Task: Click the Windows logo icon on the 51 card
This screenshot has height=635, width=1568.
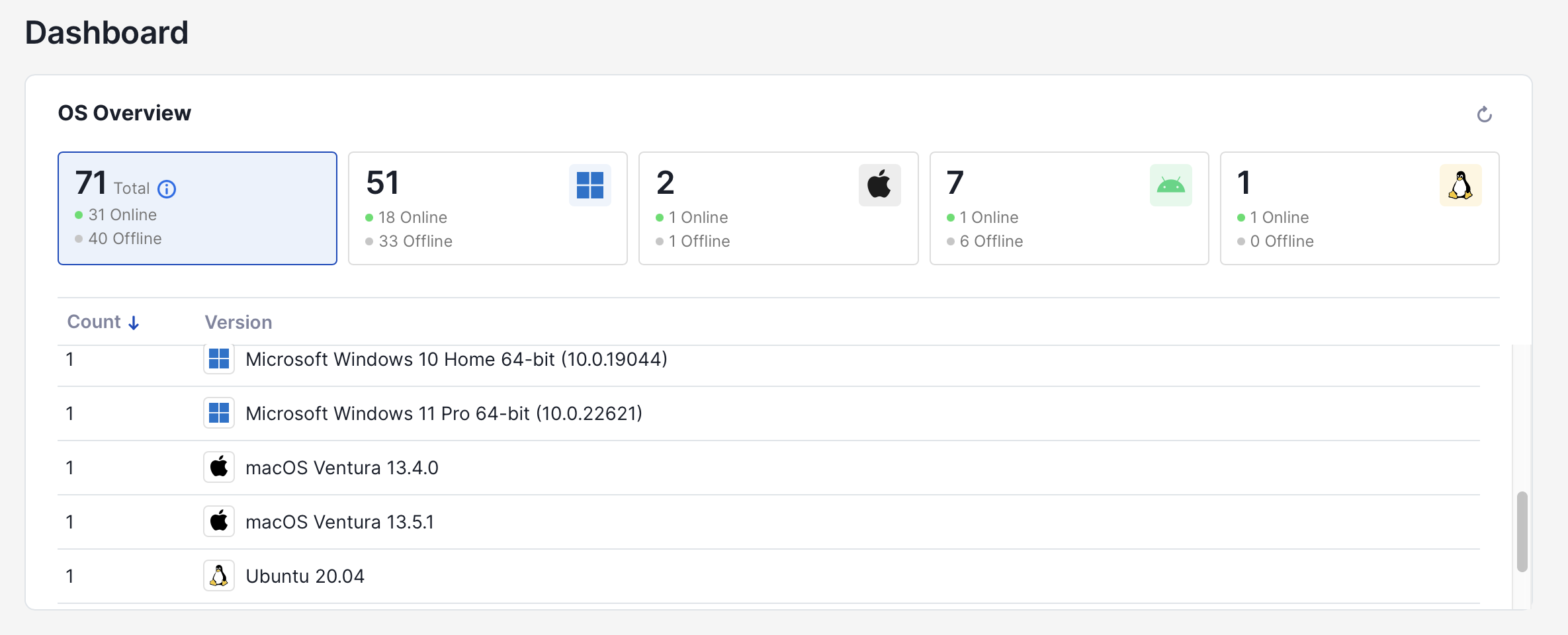Action: [x=589, y=185]
